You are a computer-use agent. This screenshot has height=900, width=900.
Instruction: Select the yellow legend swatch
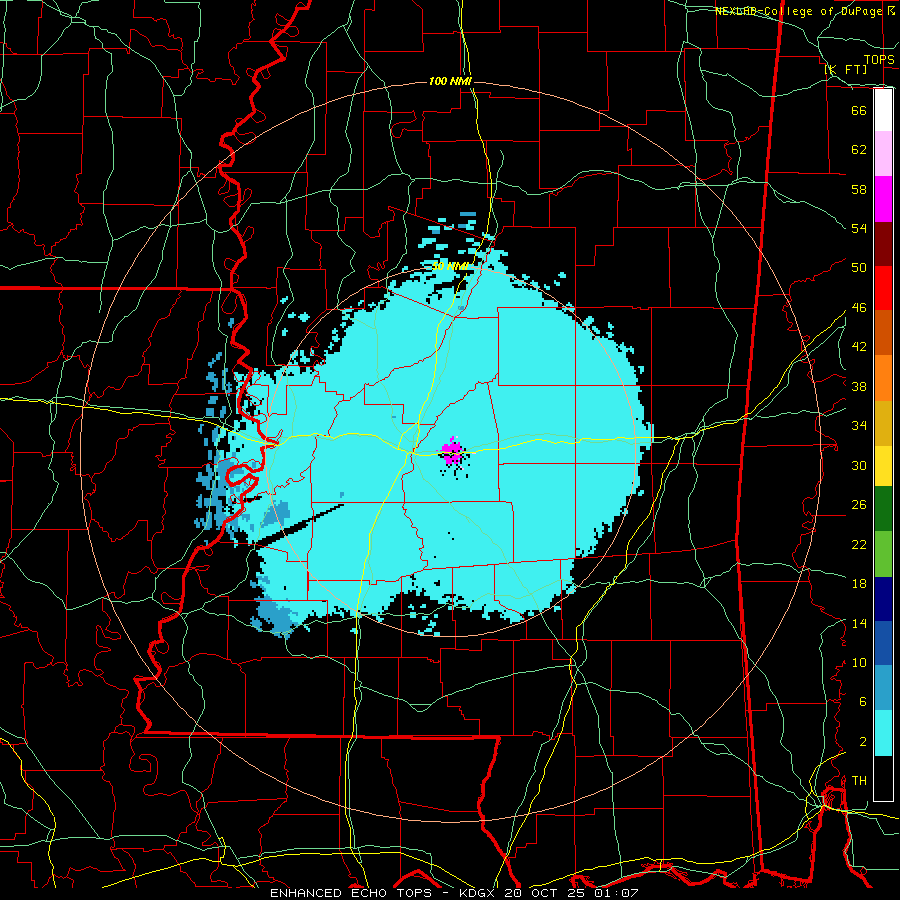click(x=883, y=465)
